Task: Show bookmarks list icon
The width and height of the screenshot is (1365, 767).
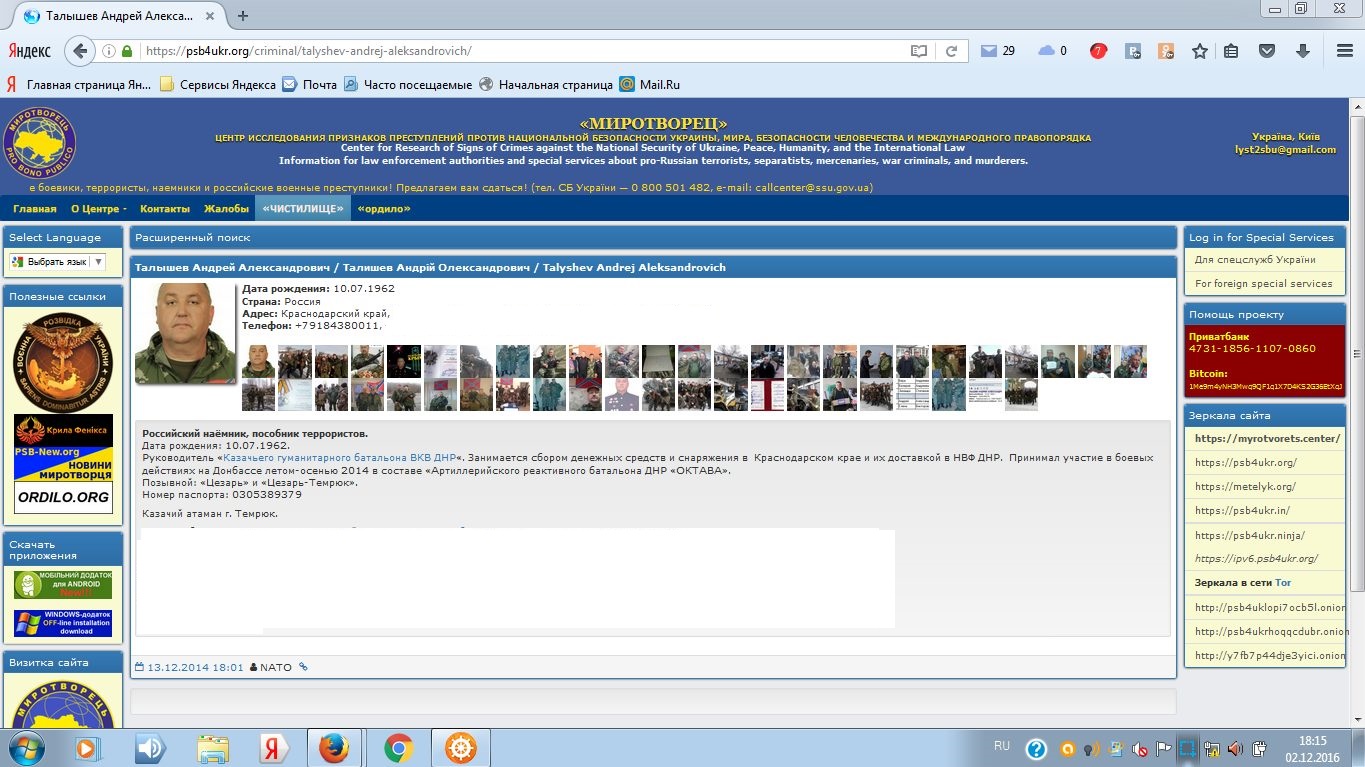Action: (1231, 51)
